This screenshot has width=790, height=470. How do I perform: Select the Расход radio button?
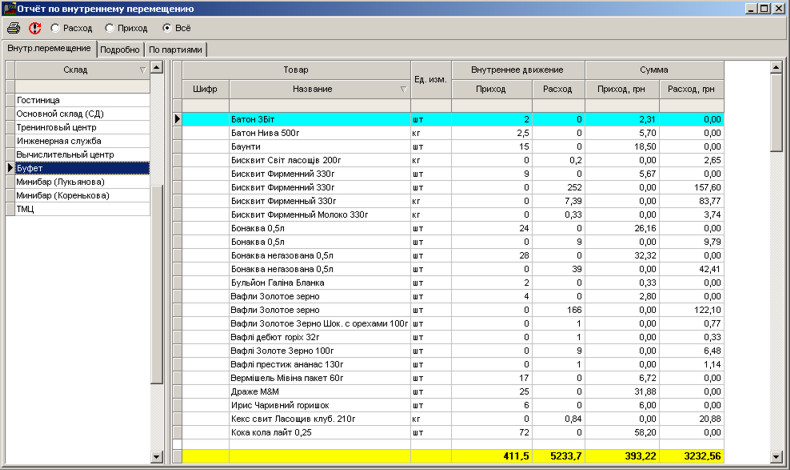(x=55, y=28)
